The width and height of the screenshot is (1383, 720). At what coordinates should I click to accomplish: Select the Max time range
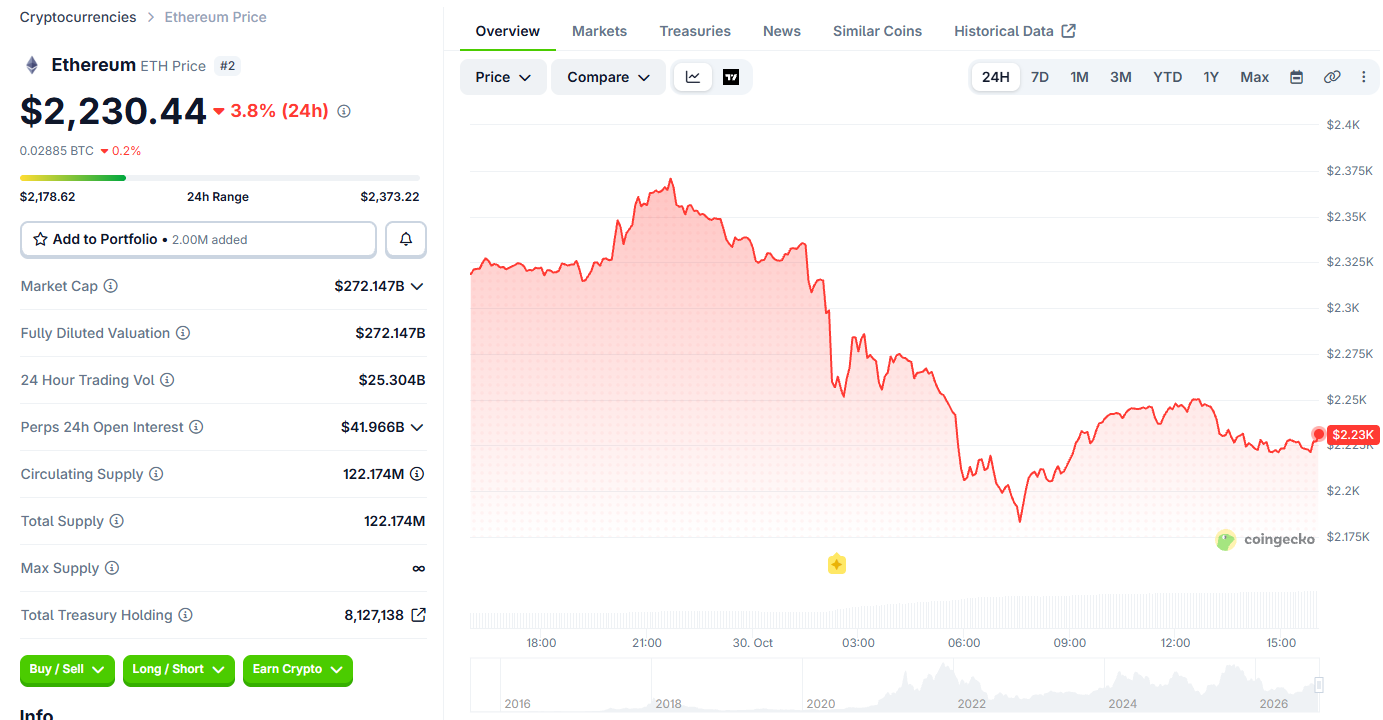1255,77
